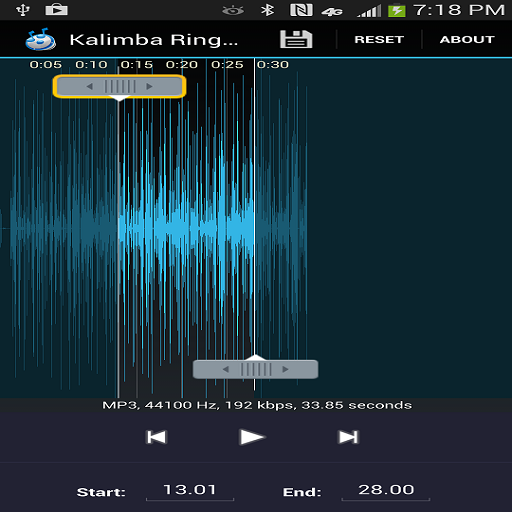
Task: Tap the battery charging status icon
Action: point(397,10)
